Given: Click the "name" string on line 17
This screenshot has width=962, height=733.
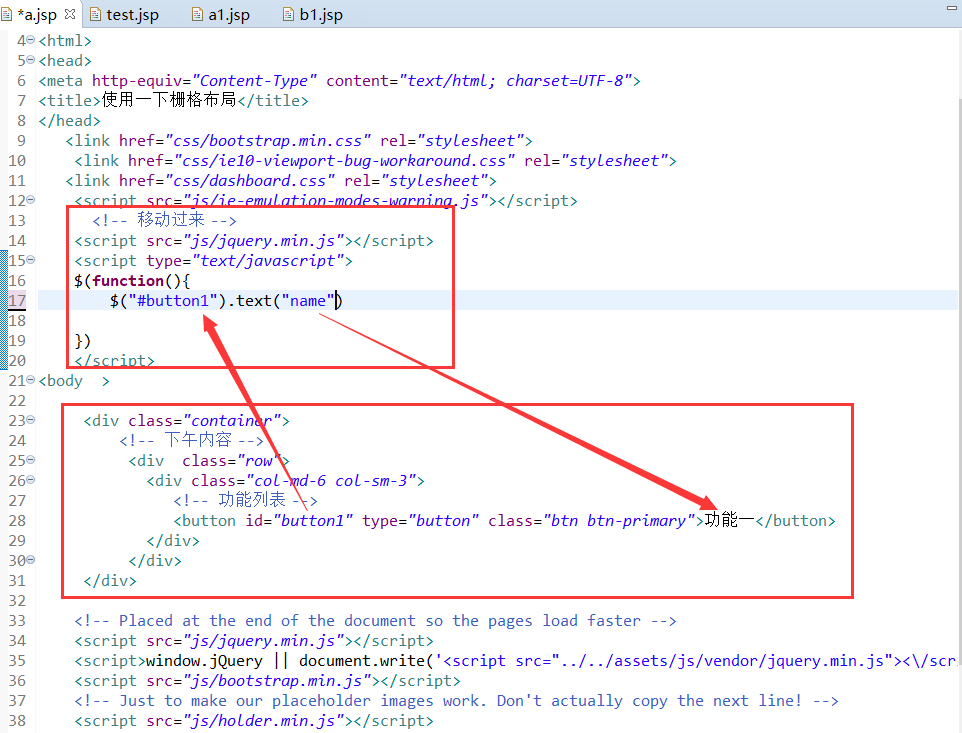Looking at the screenshot, I should point(307,301).
